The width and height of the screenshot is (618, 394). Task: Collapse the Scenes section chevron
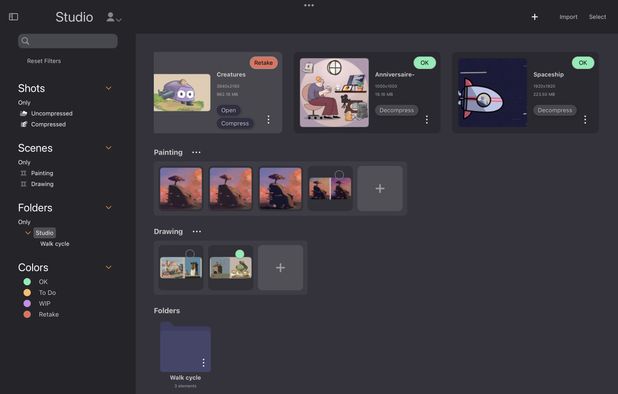109,148
